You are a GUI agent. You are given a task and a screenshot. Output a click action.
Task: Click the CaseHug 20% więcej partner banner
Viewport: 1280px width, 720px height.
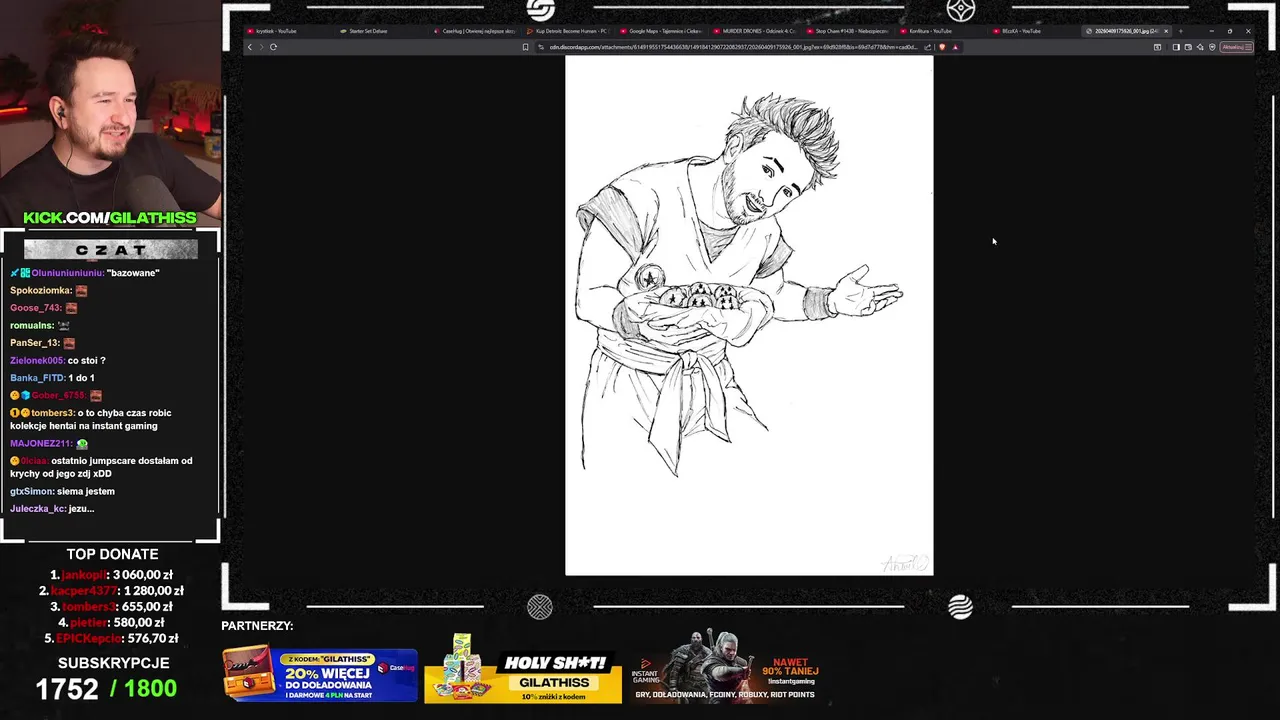click(x=320, y=675)
